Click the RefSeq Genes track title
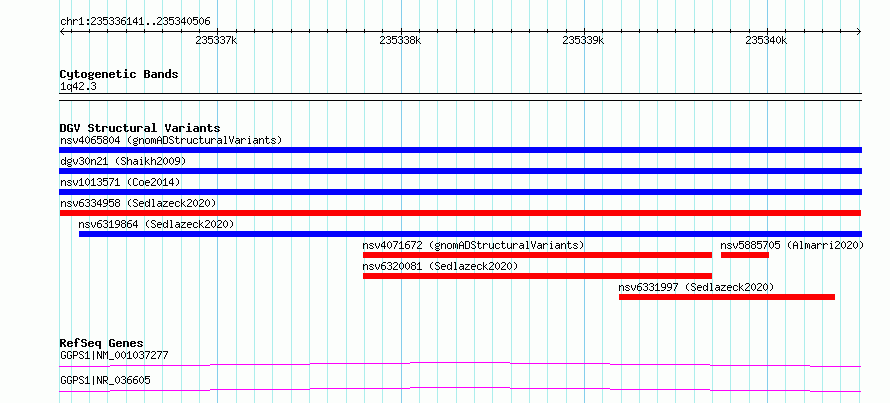The width and height of the screenshot is (890, 403). [x=102, y=343]
